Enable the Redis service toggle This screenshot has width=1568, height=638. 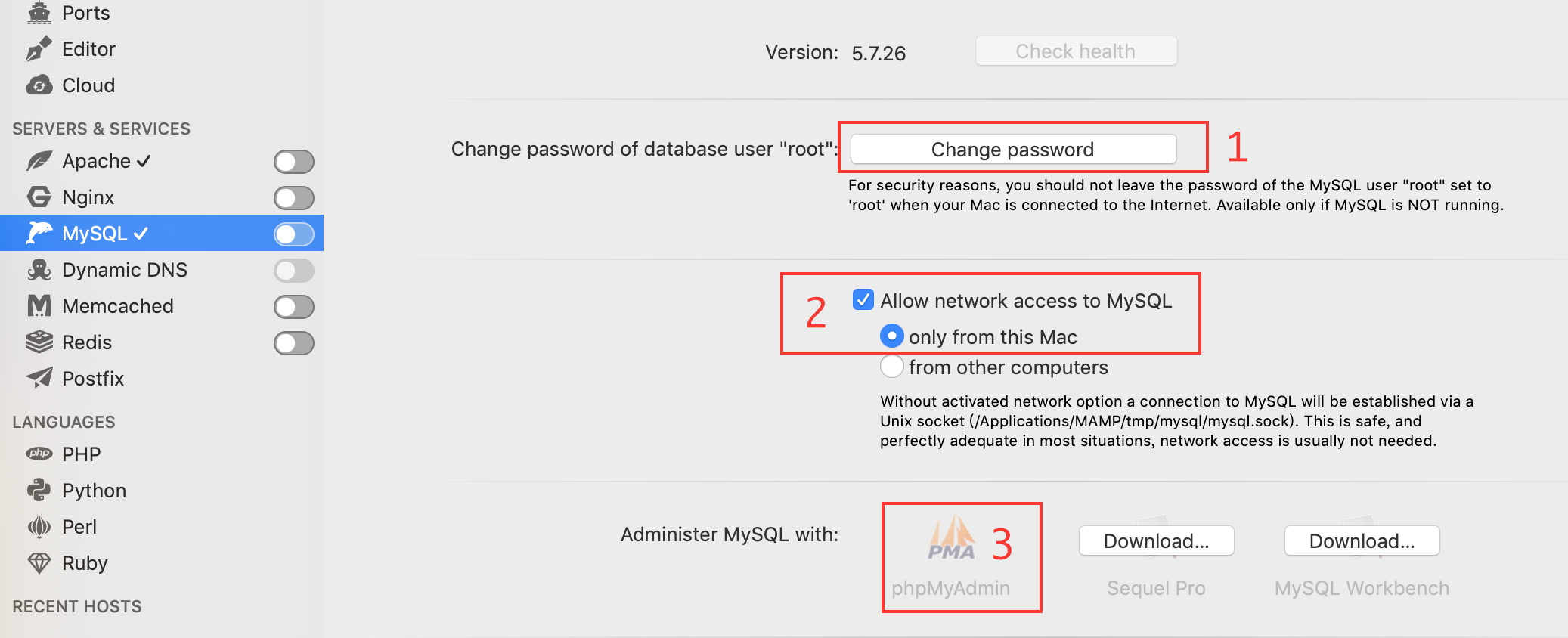tap(294, 342)
